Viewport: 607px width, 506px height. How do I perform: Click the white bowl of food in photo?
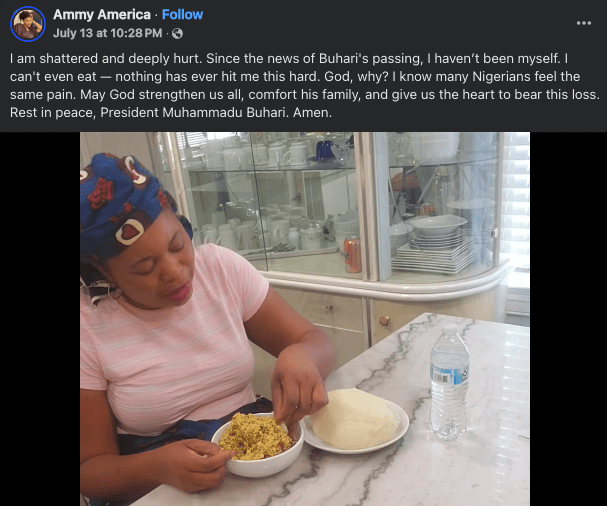coord(258,443)
